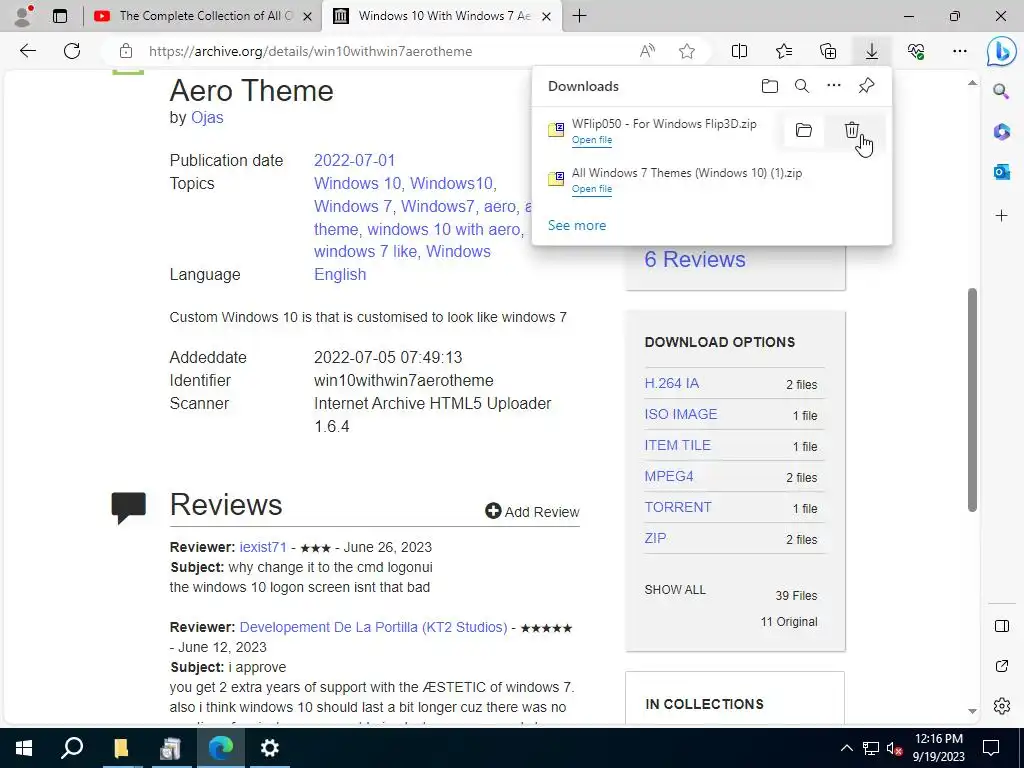Open author link Ojas

(x=207, y=118)
